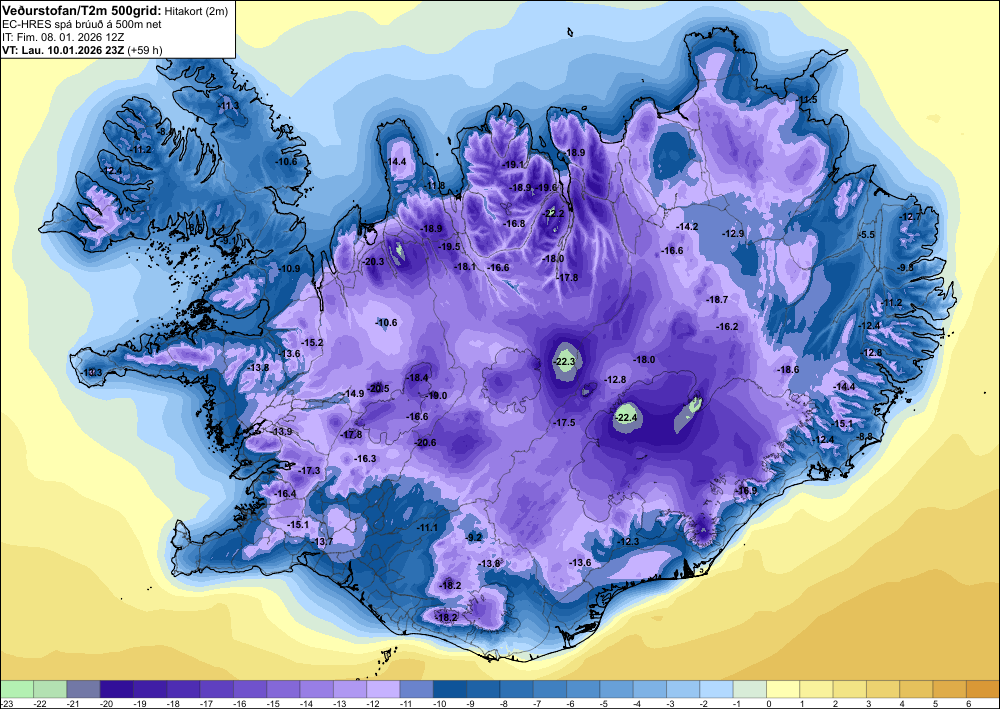Screen dimensions: 1000x709
Task: Click the -13.3 temperature label
Action: [92, 372]
